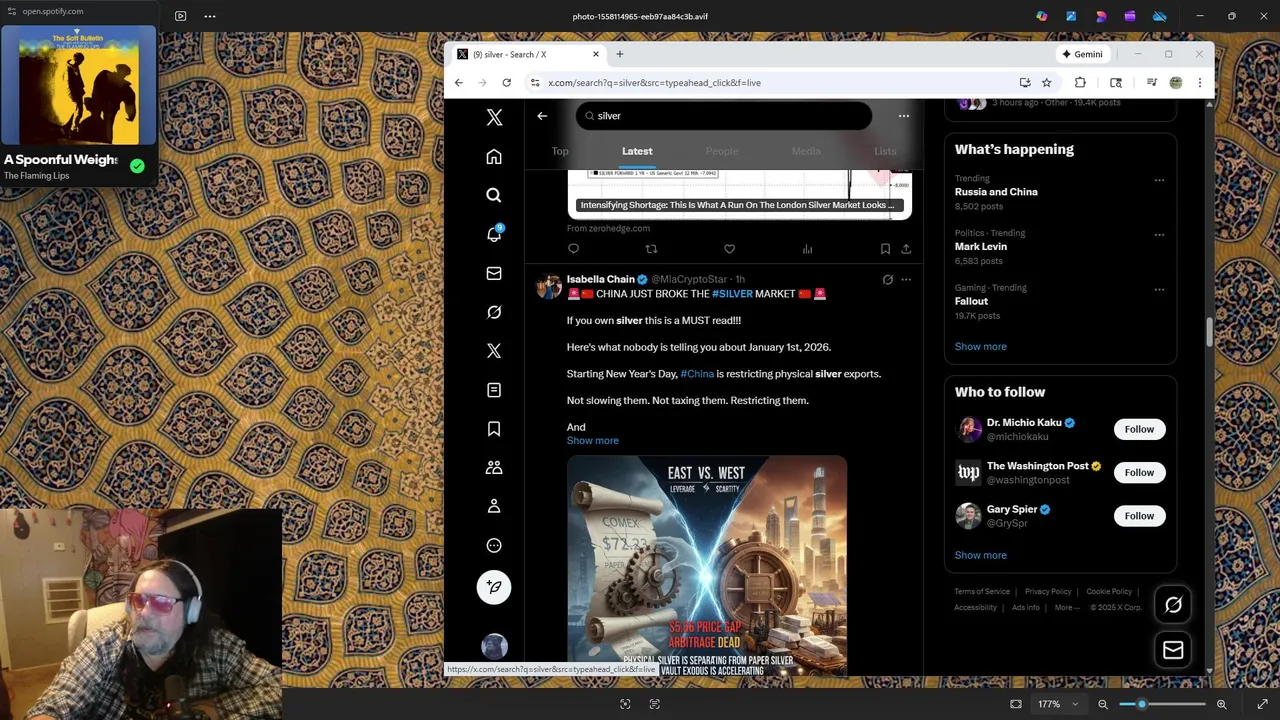Screen dimensions: 1280x720
Task: Click #China hashtag in post
Action: point(697,374)
